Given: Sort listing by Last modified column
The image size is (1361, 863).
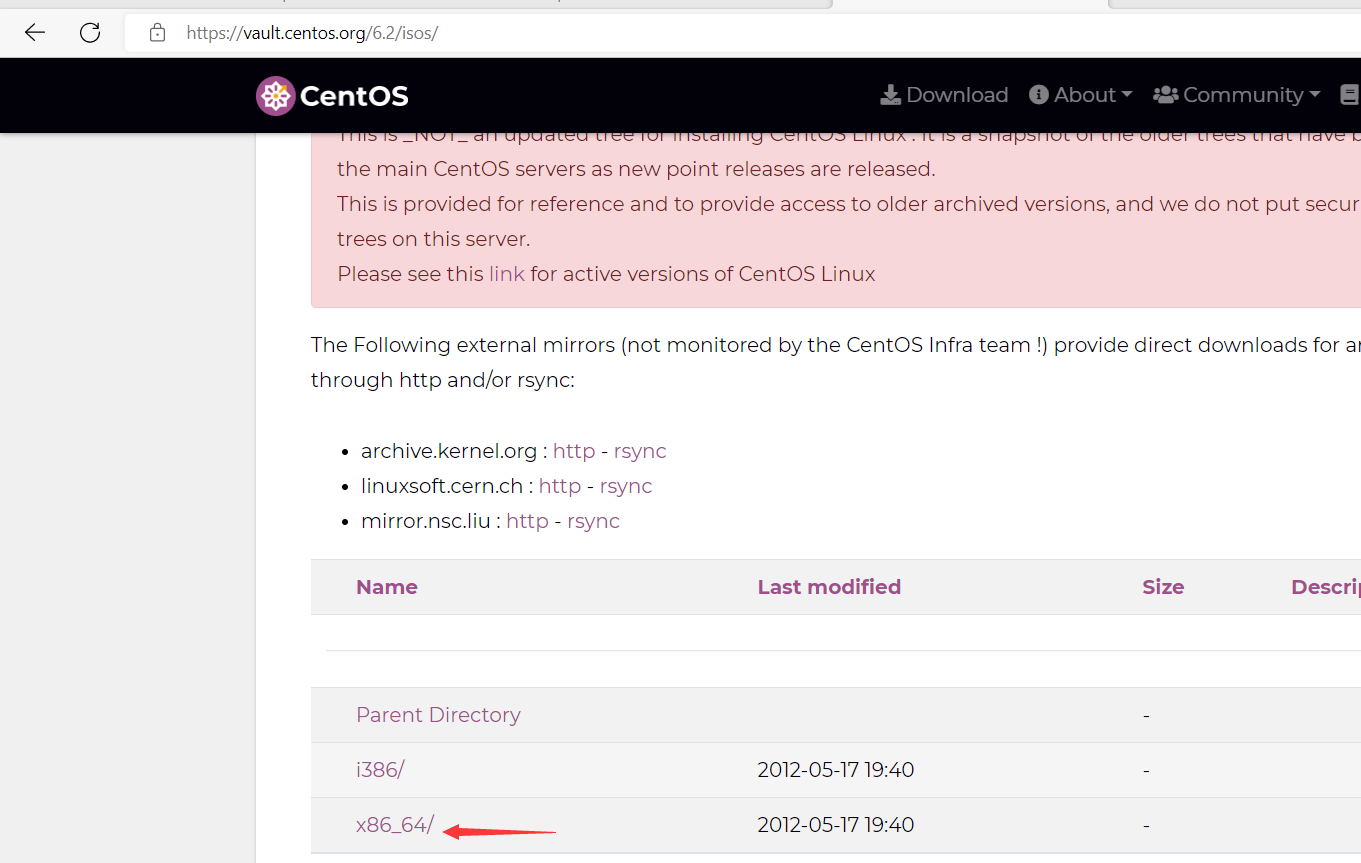Looking at the screenshot, I should (x=829, y=587).
